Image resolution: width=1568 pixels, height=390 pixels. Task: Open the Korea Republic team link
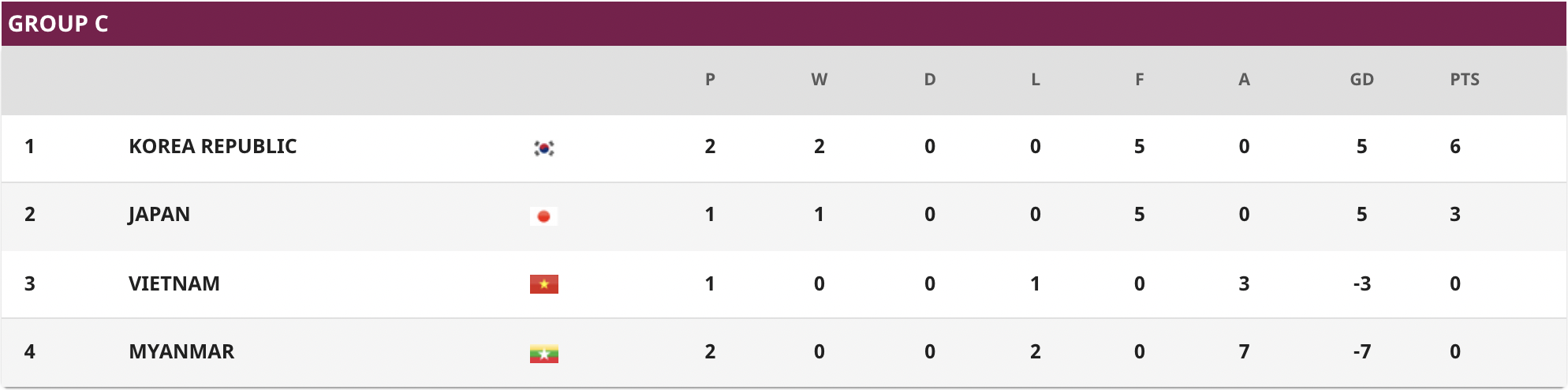click(213, 146)
